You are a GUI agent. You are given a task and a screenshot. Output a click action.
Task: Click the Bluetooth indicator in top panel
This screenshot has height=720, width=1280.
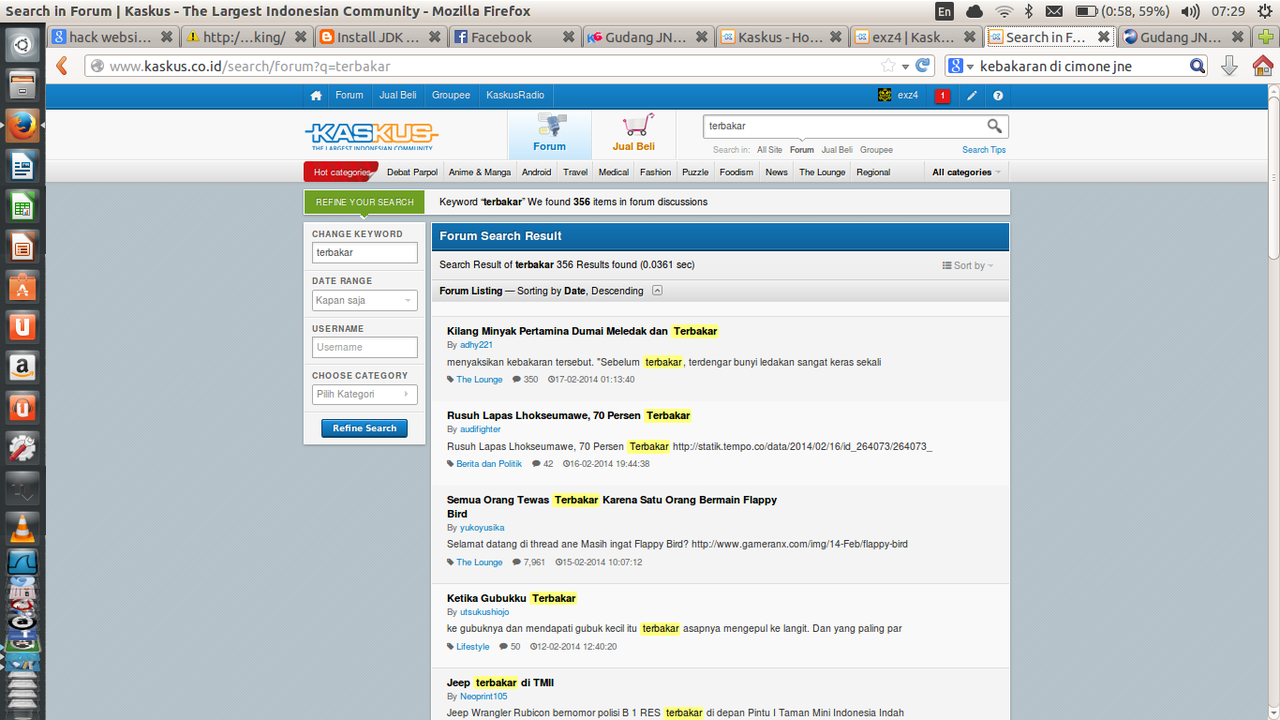1029,12
